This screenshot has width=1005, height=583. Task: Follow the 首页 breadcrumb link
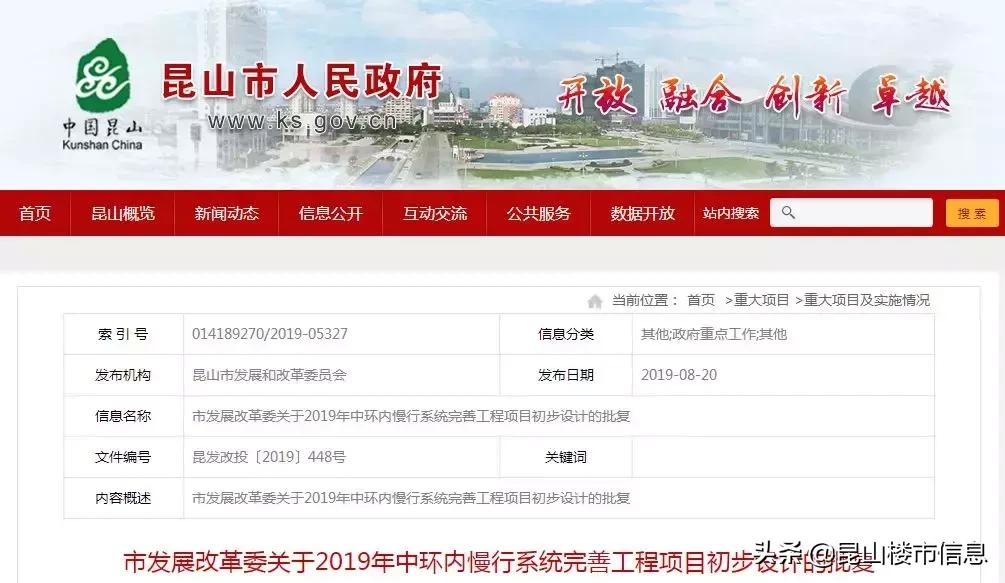click(x=701, y=300)
